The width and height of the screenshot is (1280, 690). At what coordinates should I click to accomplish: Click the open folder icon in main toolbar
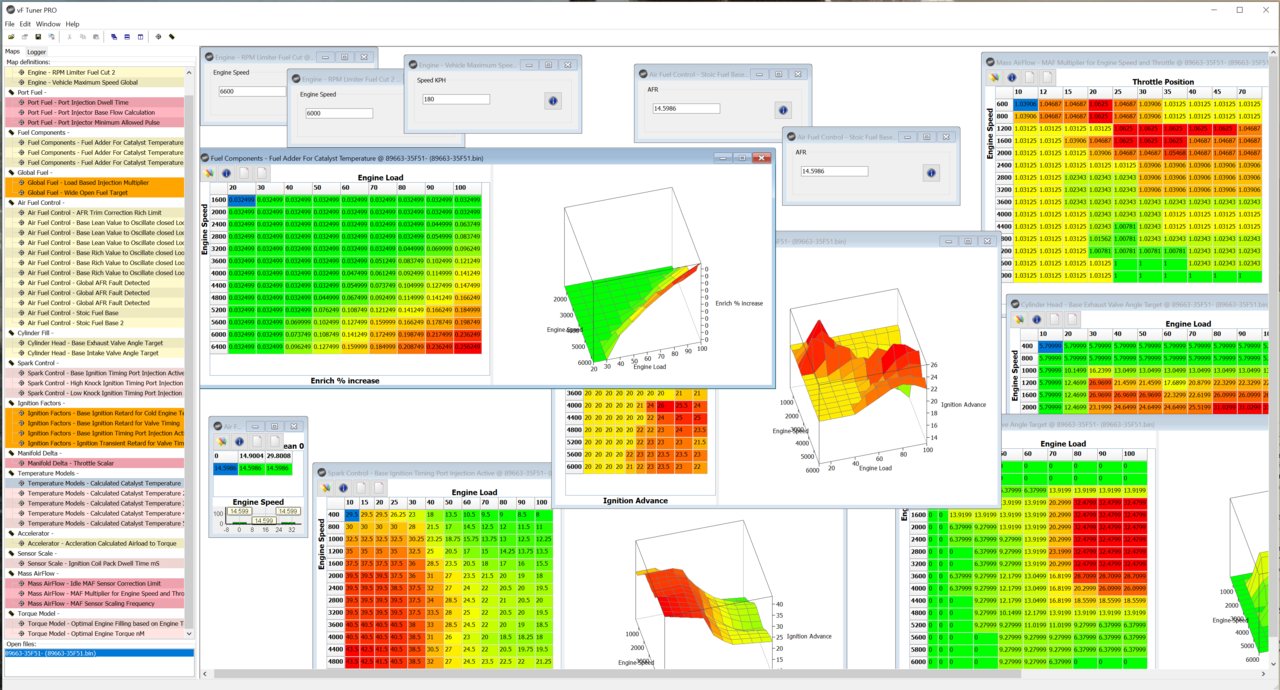click(x=10, y=36)
